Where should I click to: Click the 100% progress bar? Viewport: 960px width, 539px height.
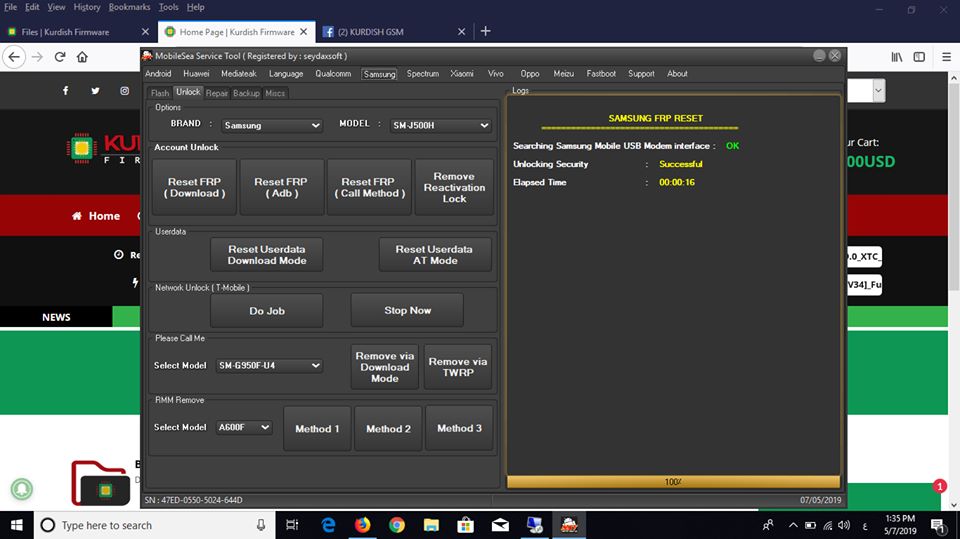pyautogui.click(x=673, y=482)
